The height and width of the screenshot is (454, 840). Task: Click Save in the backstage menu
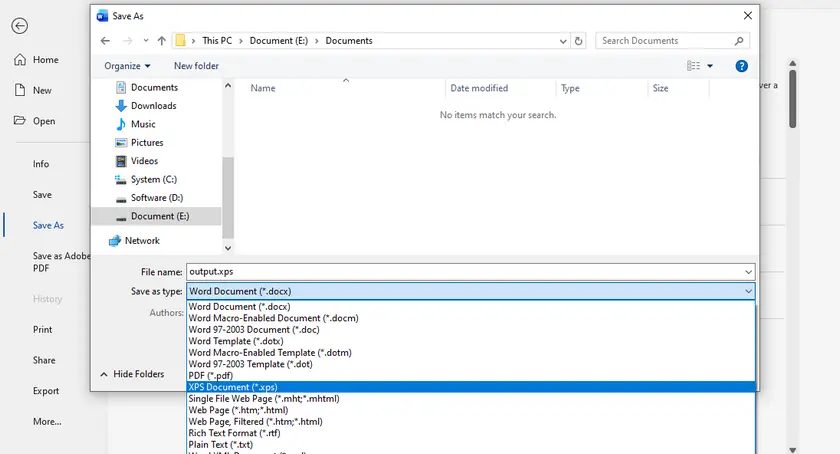tap(42, 195)
